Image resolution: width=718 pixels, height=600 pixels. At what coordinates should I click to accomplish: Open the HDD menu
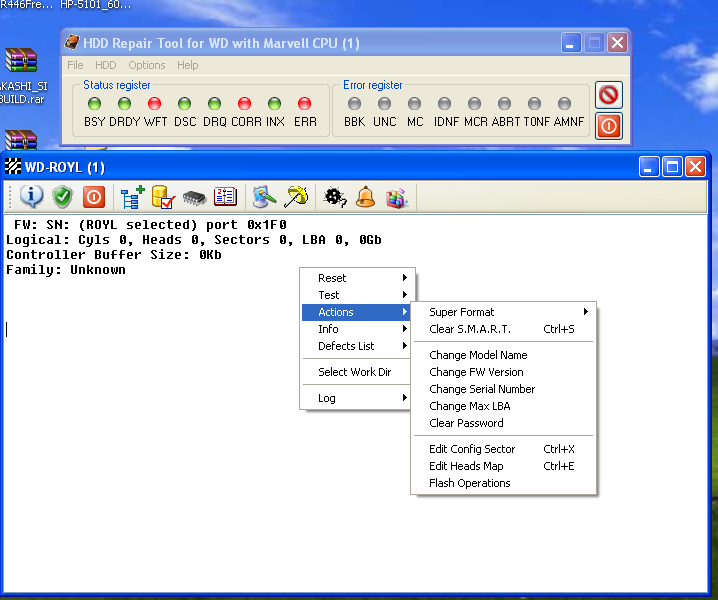coord(105,65)
